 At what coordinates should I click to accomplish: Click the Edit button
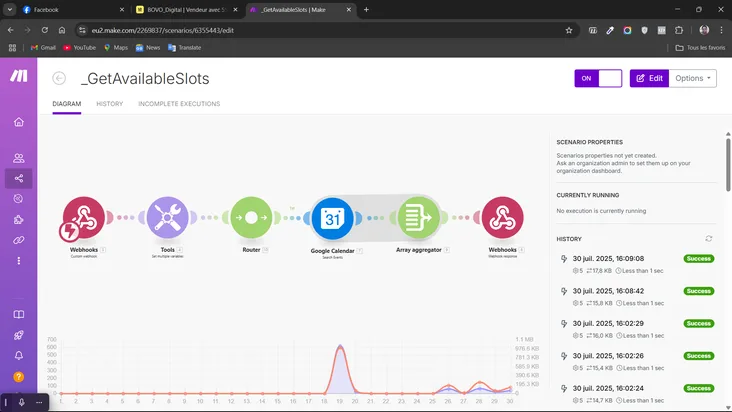[649, 78]
